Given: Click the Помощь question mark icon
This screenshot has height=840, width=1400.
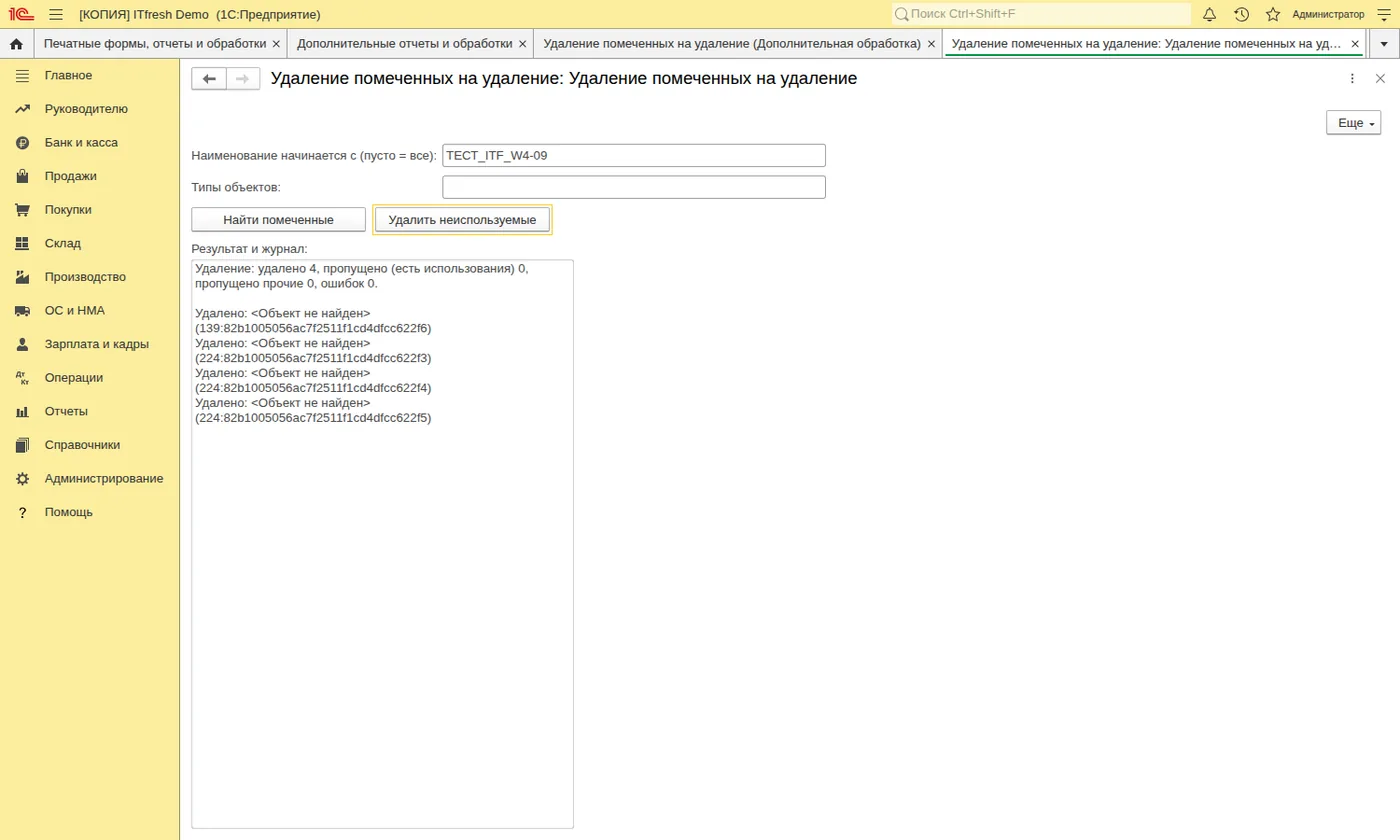Looking at the screenshot, I should point(22,512).
